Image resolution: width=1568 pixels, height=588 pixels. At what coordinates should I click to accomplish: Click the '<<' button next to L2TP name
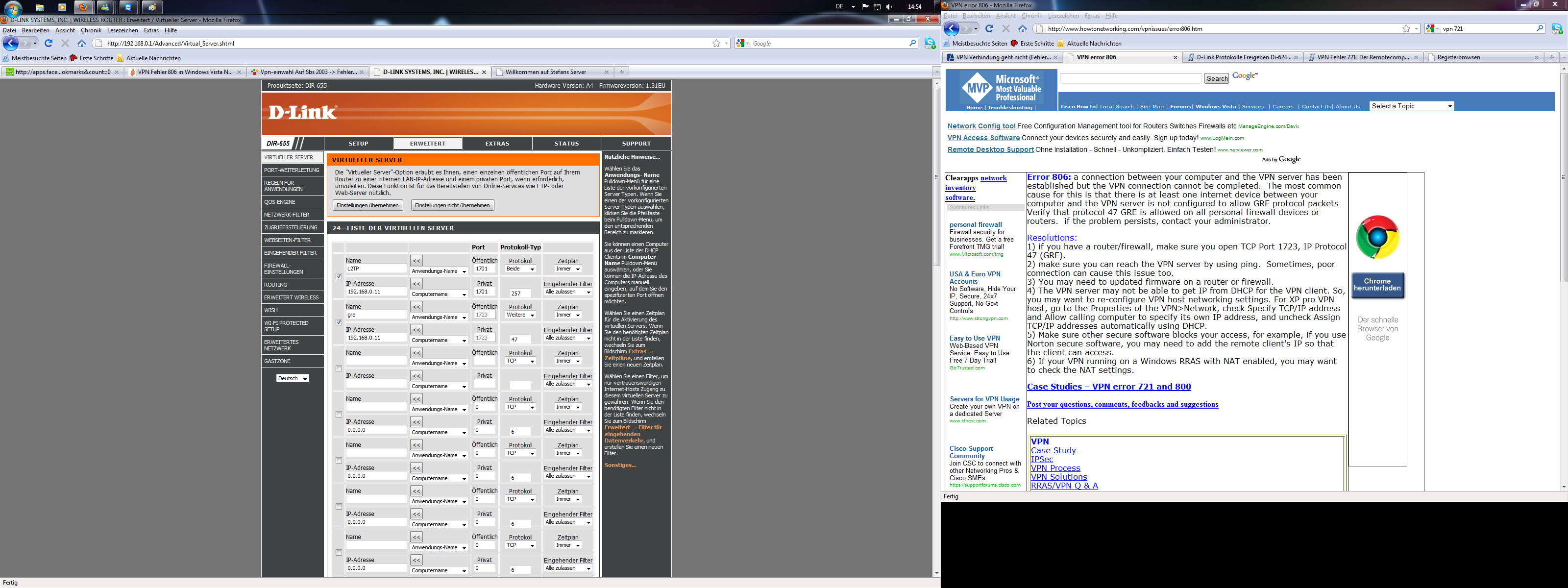point(416,261)
